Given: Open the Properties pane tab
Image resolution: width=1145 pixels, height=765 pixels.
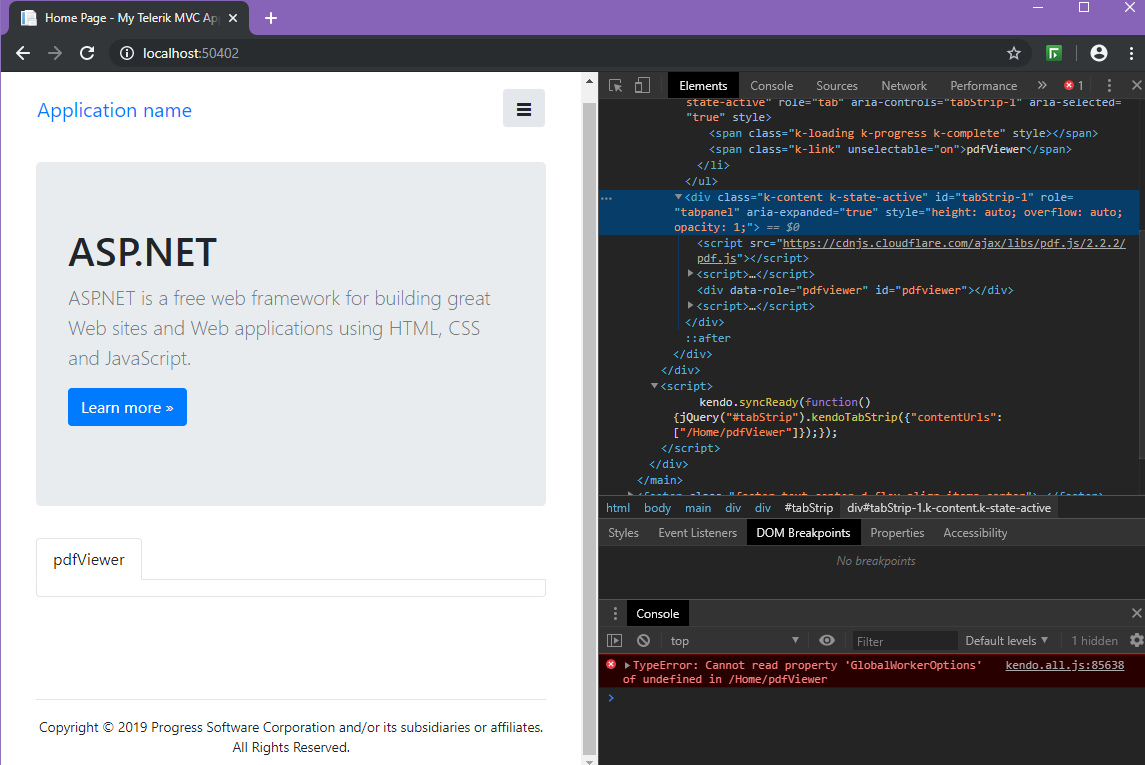Looking at the screenshot, I should pos(897,533).
